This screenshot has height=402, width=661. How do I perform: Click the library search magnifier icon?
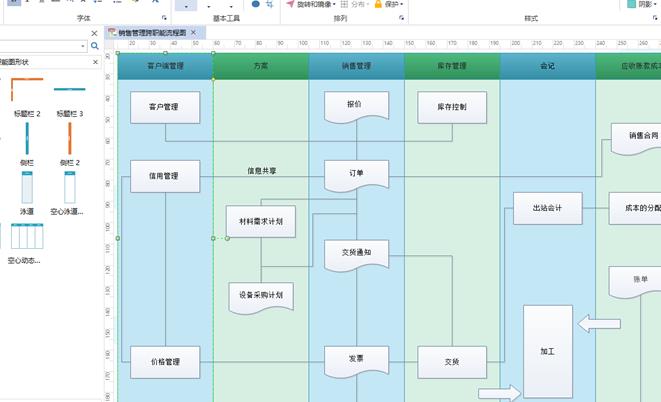pyautogui.click(x=95, y=46)
